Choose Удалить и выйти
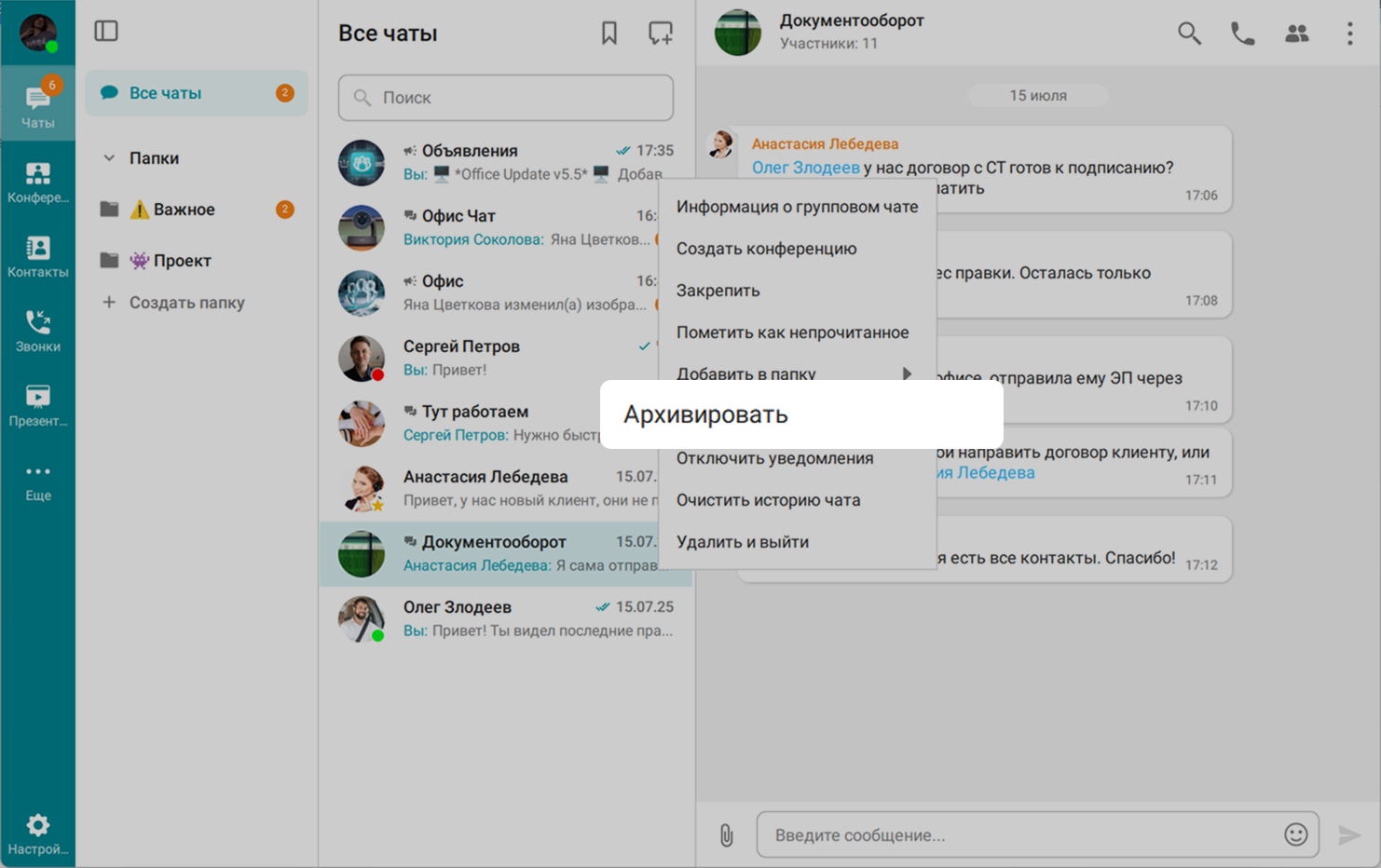 coord(797,542)
